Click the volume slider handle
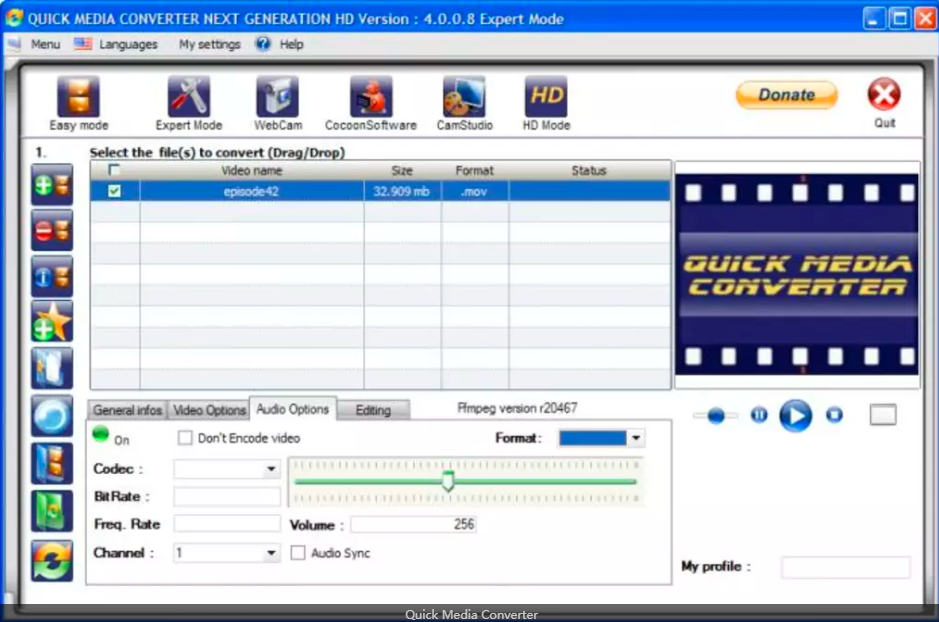The image size is (939, 622). 448,481
